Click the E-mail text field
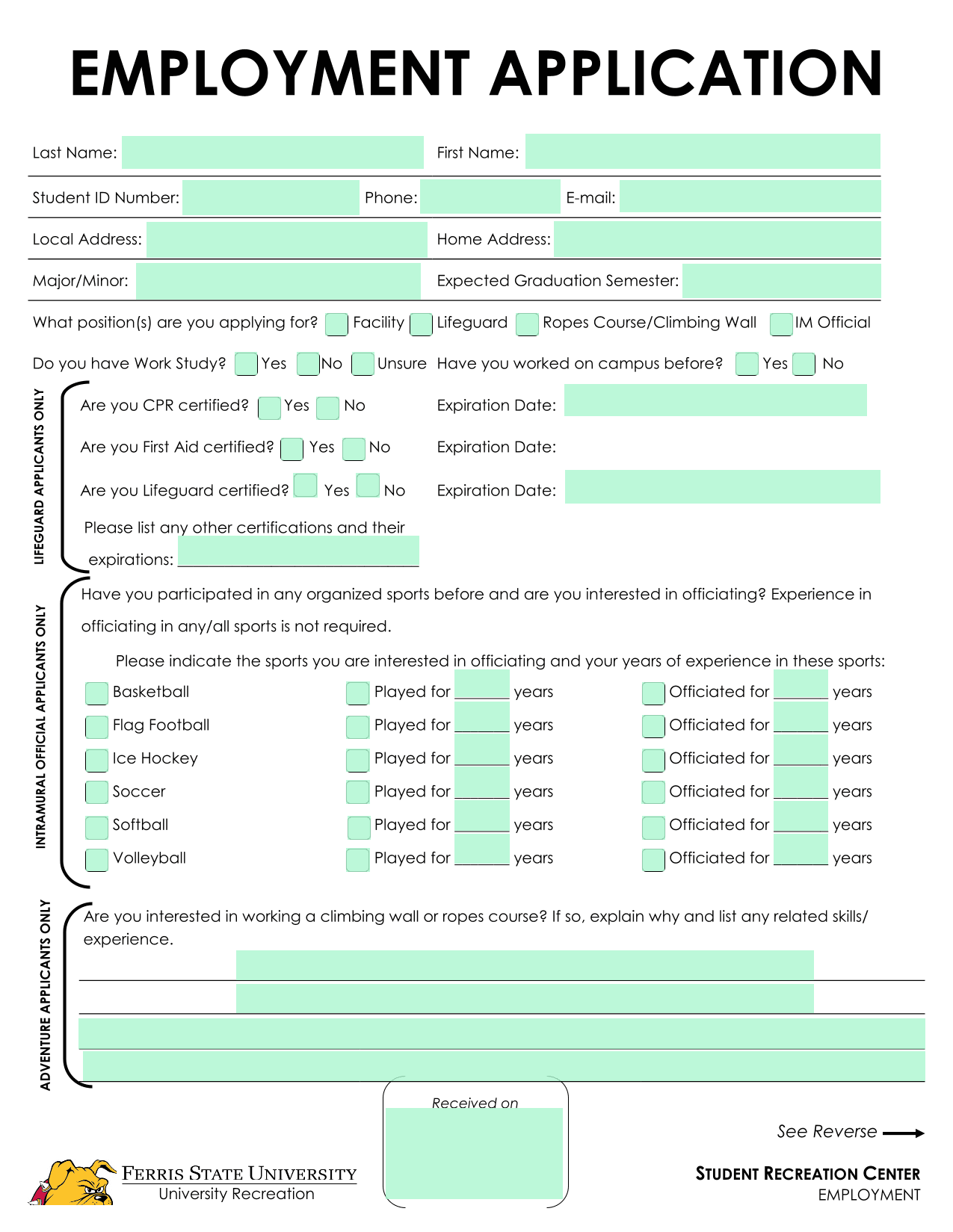Image resolution: width=953 pixels, height=1232 pixels. pyautogui.click(x=750, y=196)
